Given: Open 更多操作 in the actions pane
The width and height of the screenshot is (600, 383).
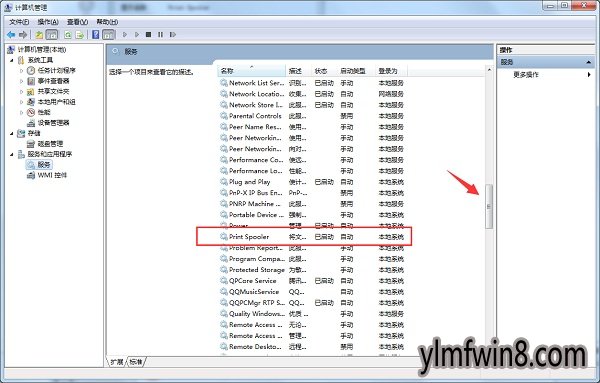Looking at the screenshot, I should tap(545, 75).
